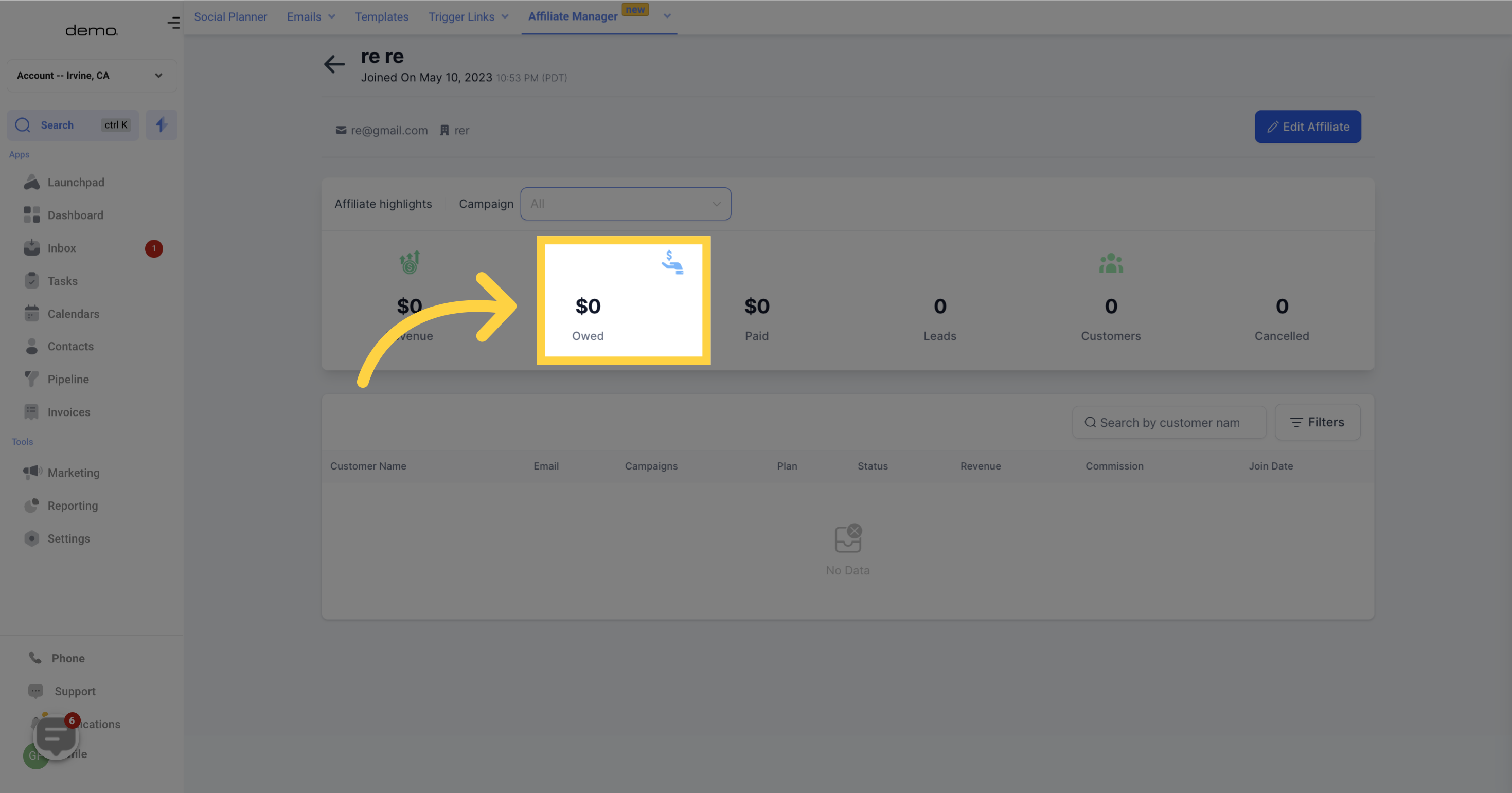The width and height of the screenshot is (1512, 793).
Task: Open the Filters button
Action: coord(1317,422)
